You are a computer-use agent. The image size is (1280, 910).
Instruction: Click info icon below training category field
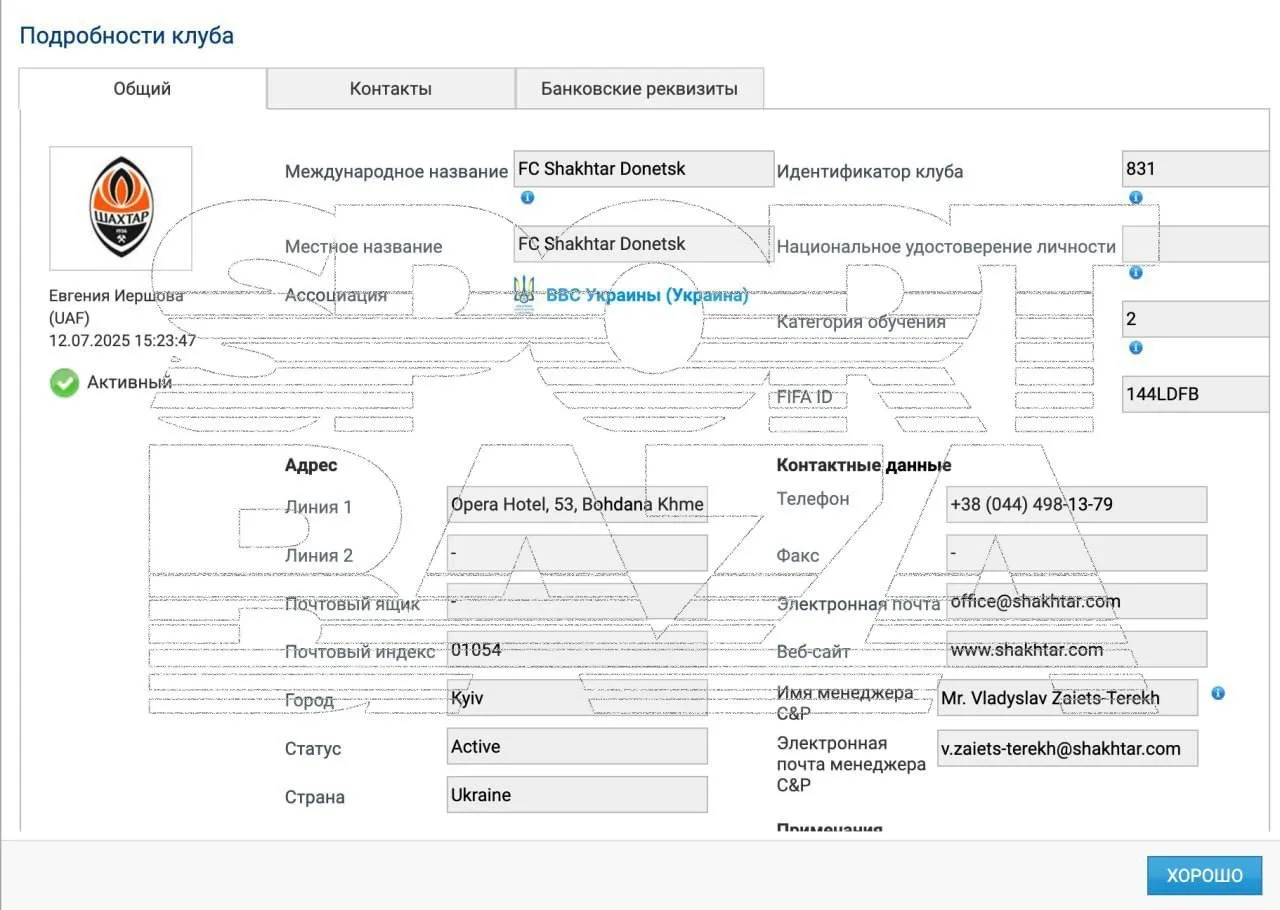tap(1135, 348)
